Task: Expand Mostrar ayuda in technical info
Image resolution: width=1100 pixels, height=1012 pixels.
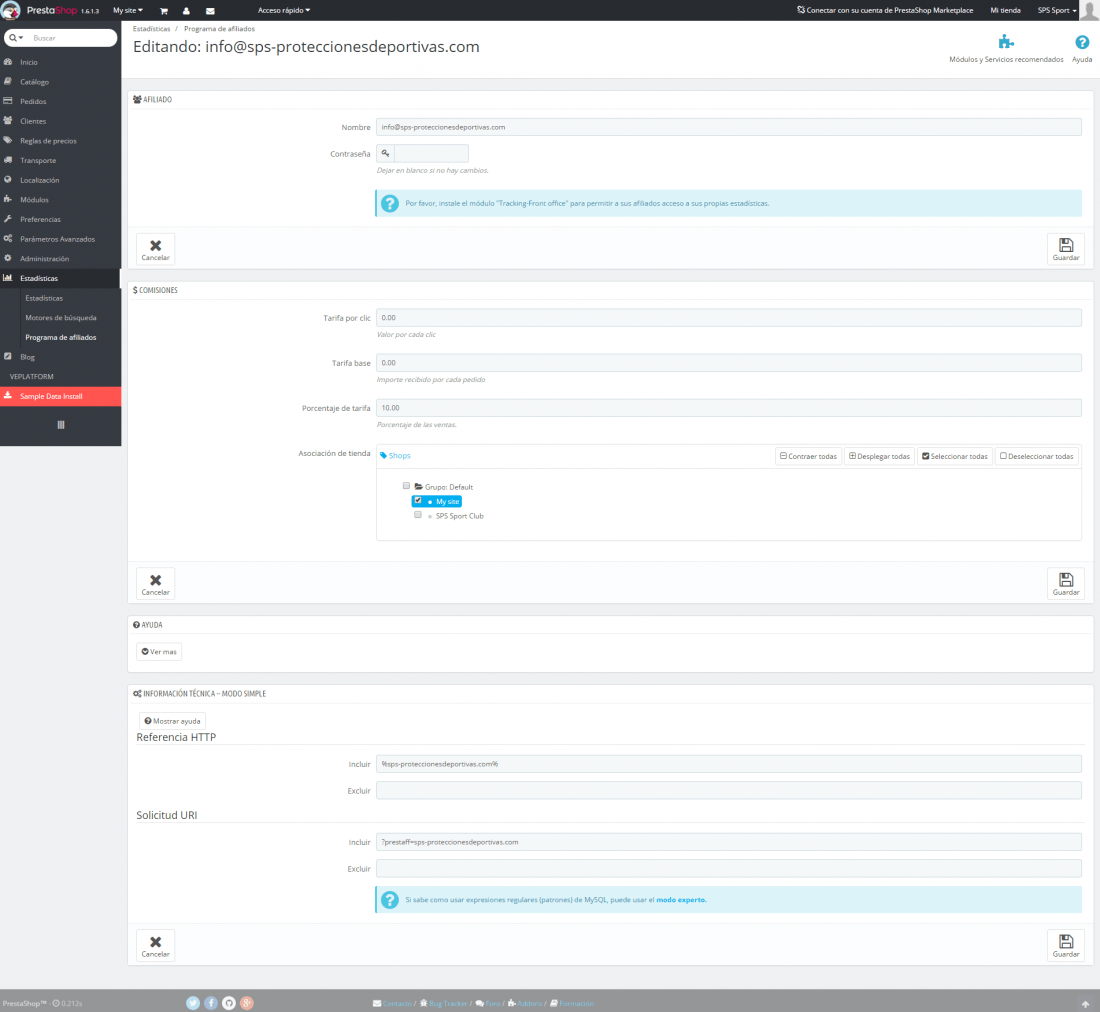Action: [172, 722]
